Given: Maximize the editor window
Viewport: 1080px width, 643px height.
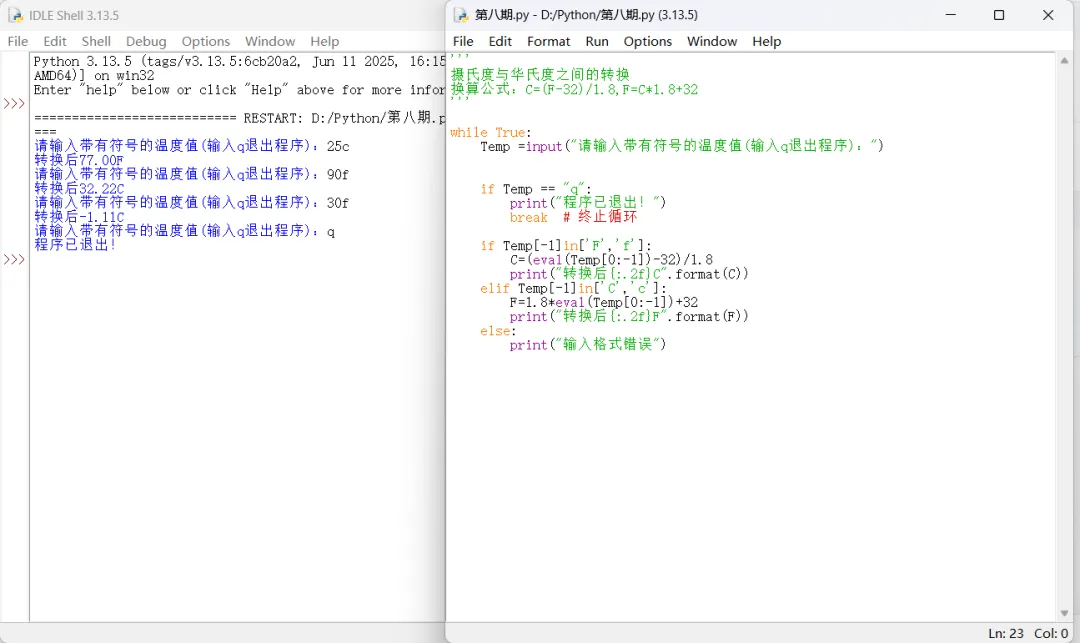Looking at the screenshot, I should (x=999, y=15).
